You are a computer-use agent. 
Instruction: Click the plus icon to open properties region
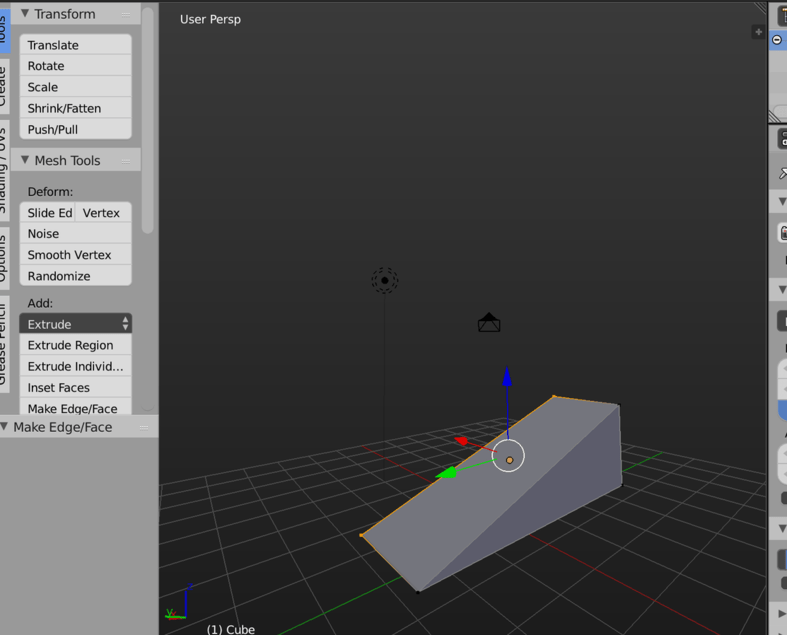[x=758, y=32]
